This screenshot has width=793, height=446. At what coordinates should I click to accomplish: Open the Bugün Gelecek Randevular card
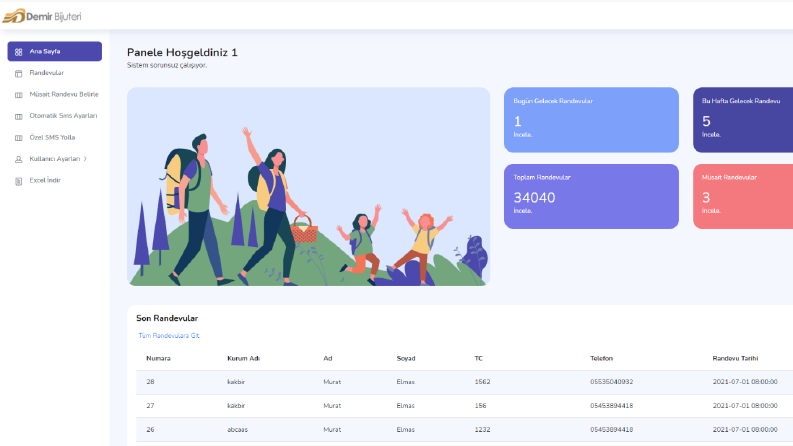[591, 120]
